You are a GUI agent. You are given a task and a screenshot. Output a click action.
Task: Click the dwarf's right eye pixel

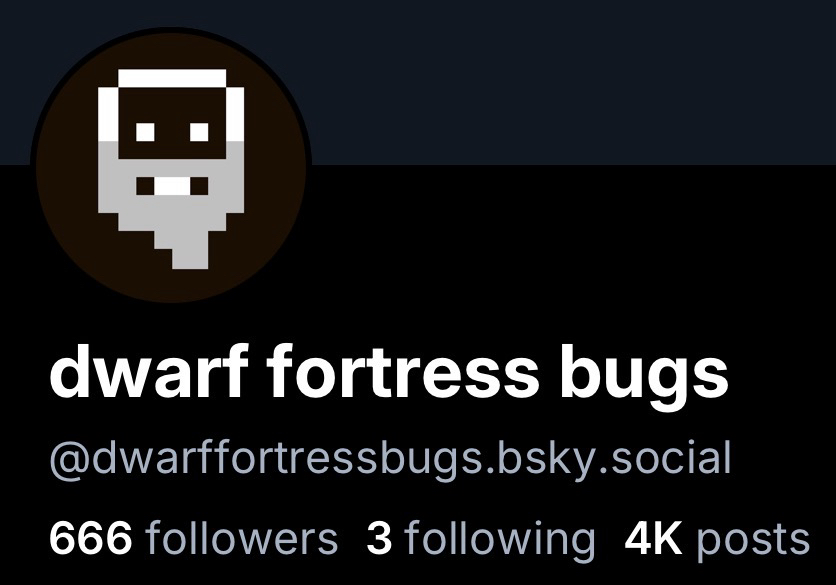tap(199, 132)
